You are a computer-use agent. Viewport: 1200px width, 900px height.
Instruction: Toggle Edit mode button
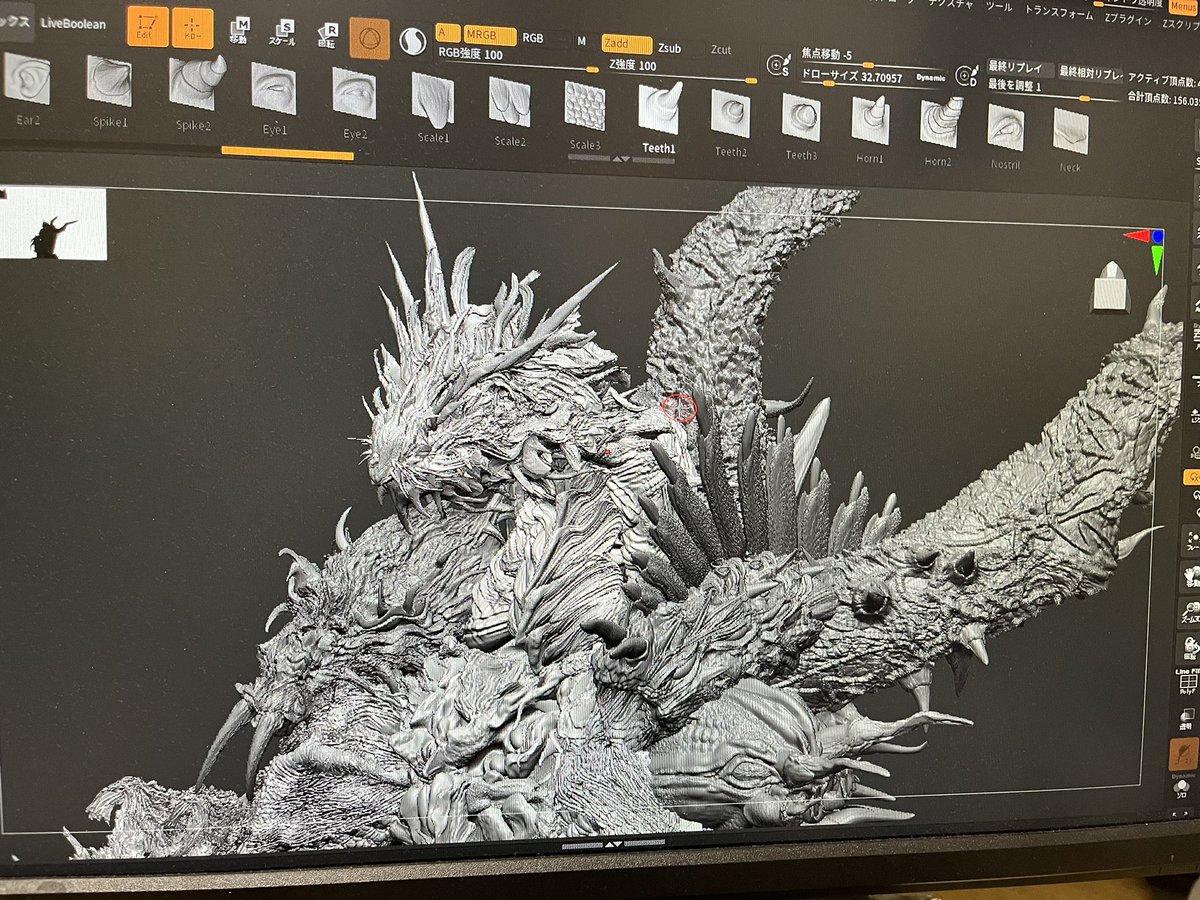[x=147, y=27]
